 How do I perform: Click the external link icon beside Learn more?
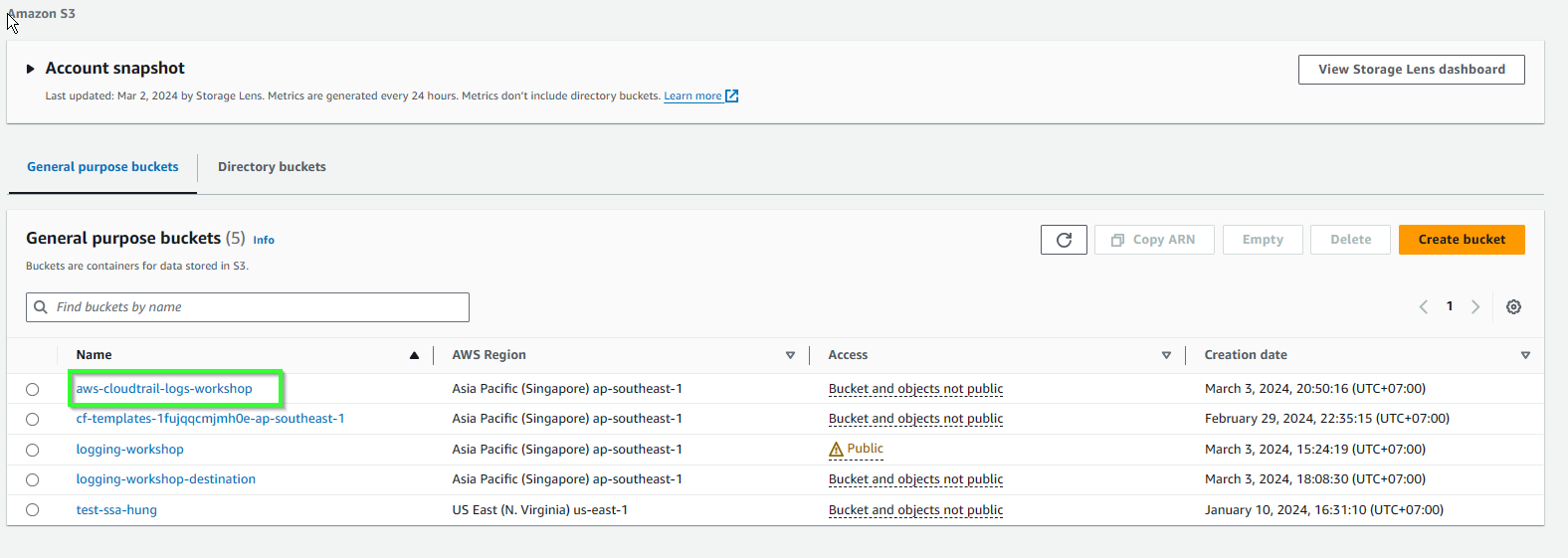[732, 96]
